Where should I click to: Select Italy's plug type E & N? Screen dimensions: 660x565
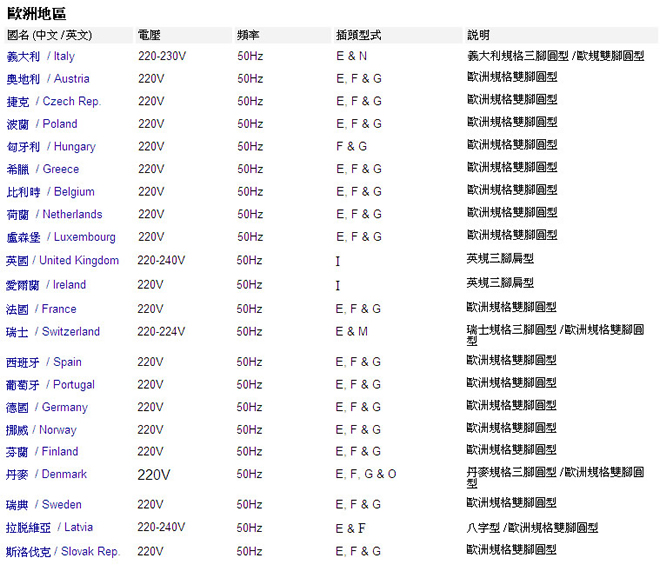coord(351,56)
